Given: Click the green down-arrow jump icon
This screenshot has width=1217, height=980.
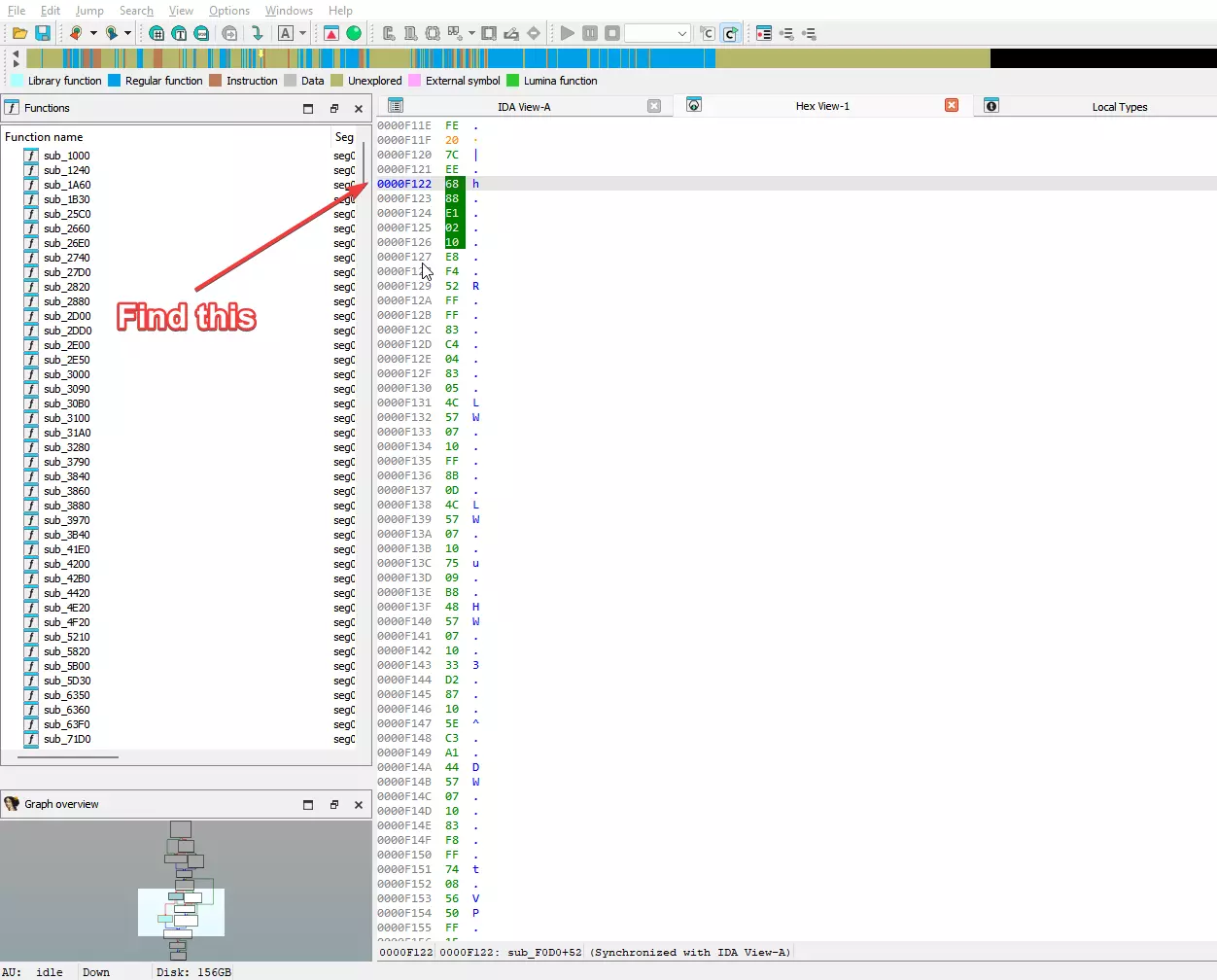Looking at the screenshot, I should 257,33.
